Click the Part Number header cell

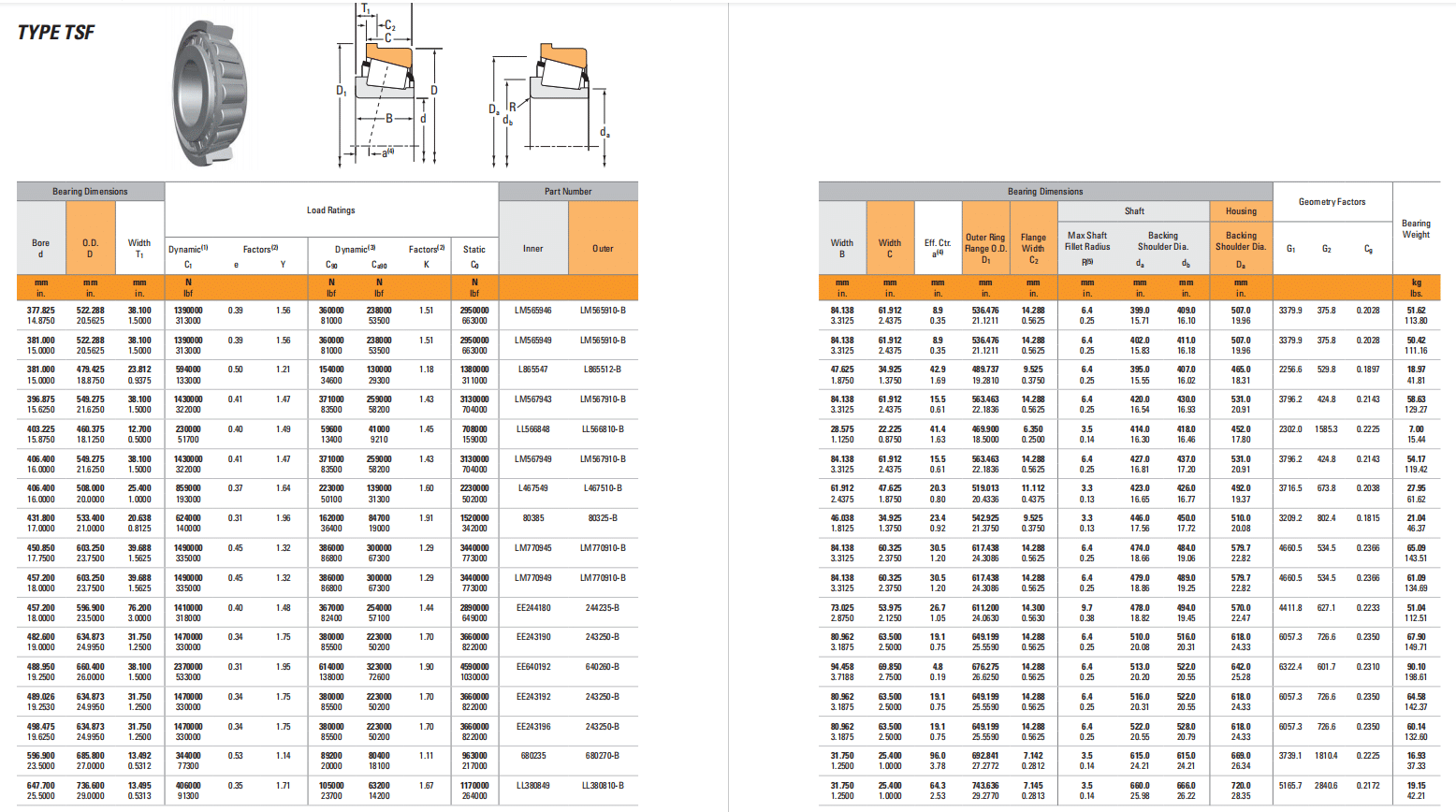point(568,192)
